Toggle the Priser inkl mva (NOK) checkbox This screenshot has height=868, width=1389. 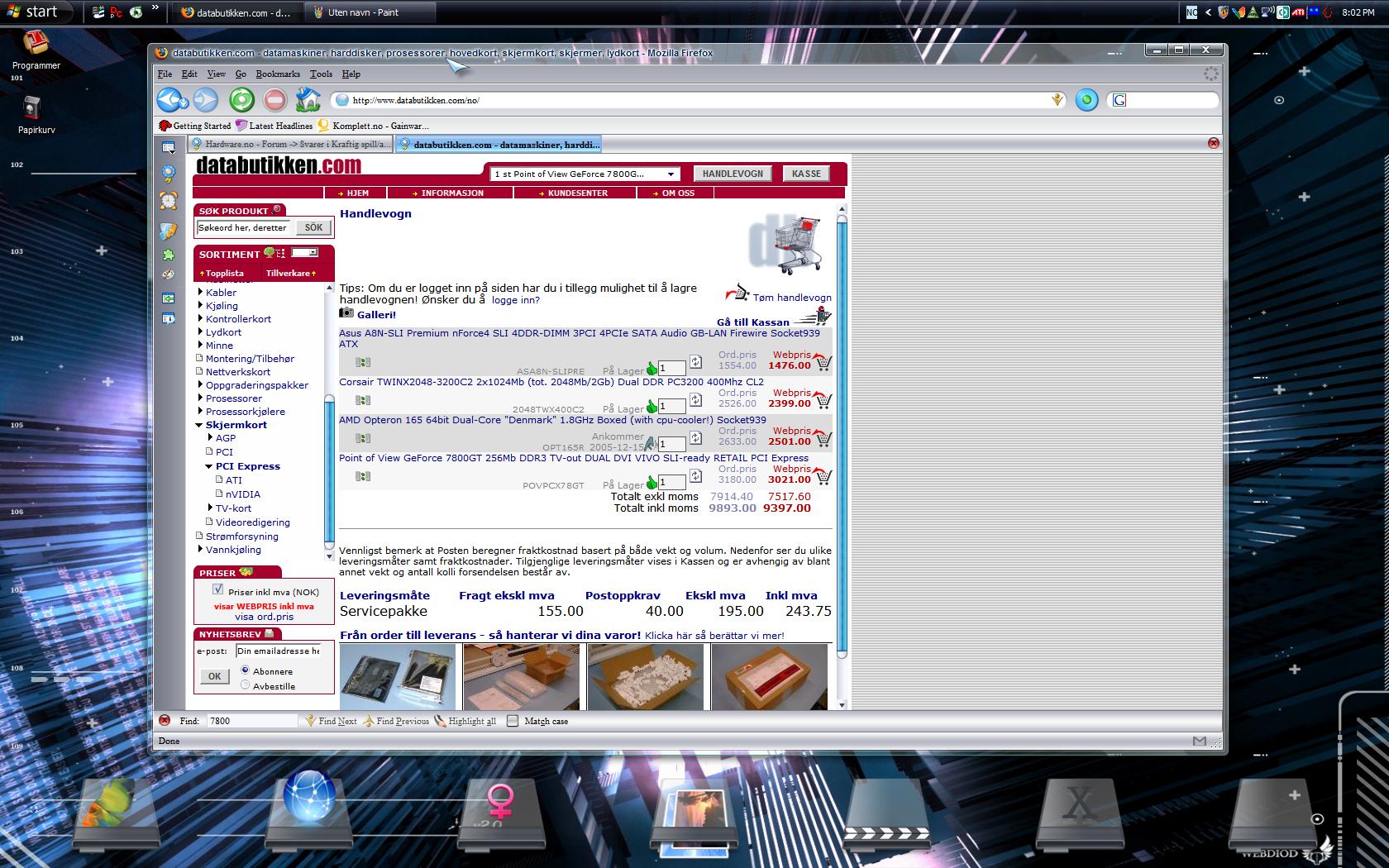(217, 589)
